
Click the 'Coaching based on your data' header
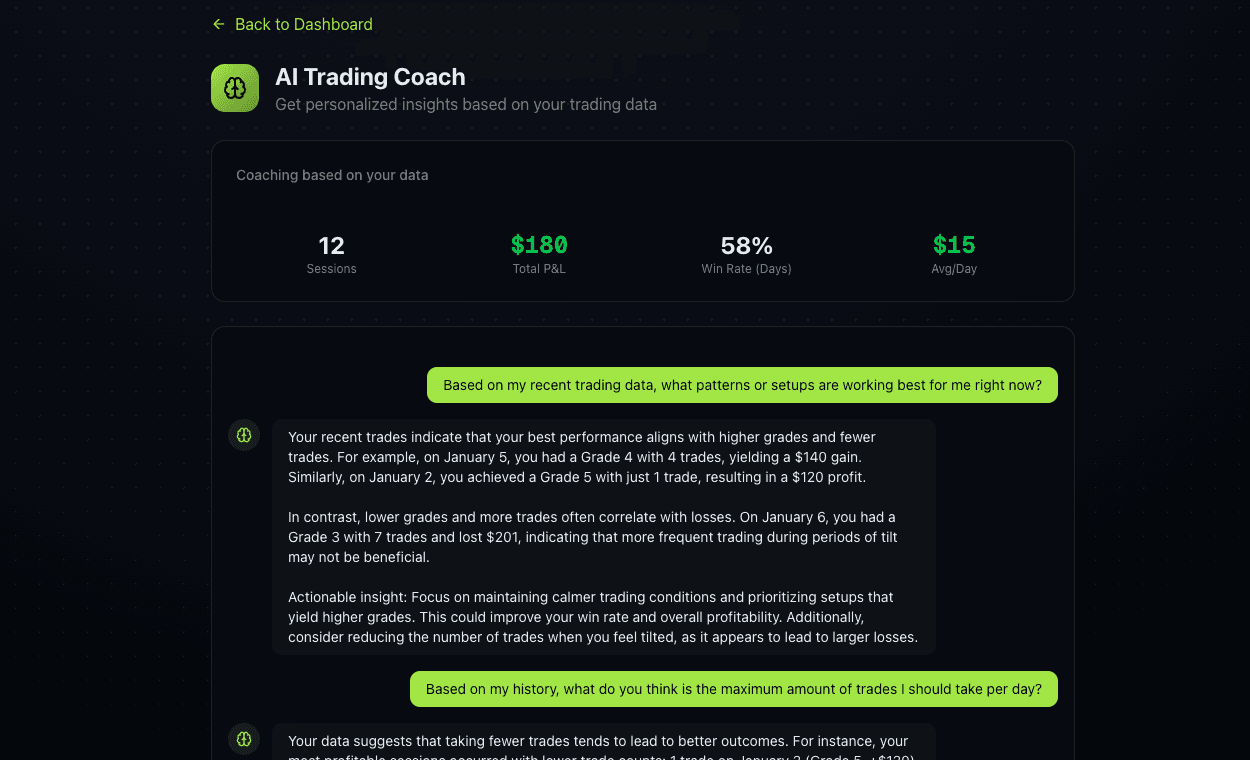(x=332, y=175)
